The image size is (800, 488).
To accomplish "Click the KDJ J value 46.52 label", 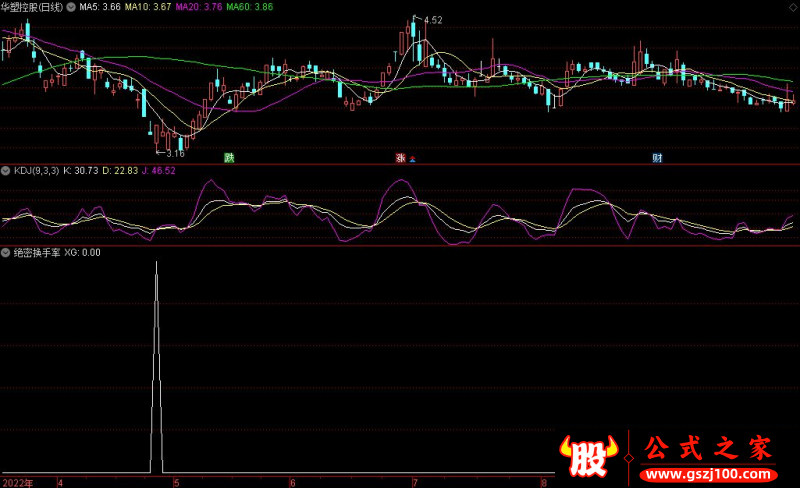I will pyautogui.click(x=156, y=171).
